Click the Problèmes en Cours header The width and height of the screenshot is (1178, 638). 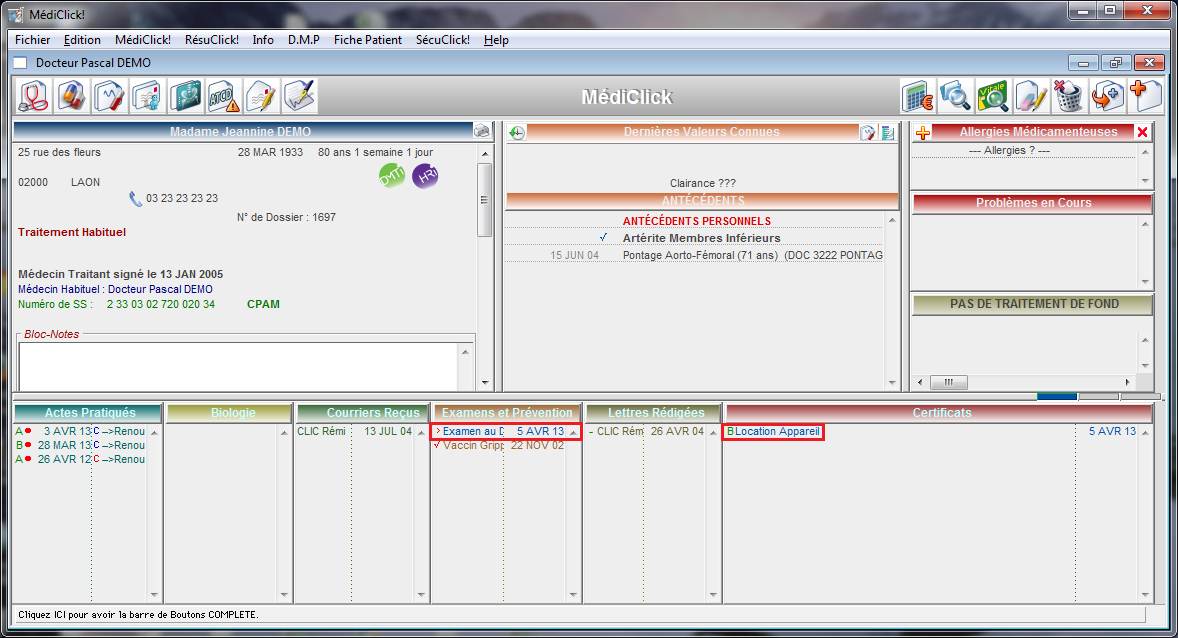(1033, 203)
